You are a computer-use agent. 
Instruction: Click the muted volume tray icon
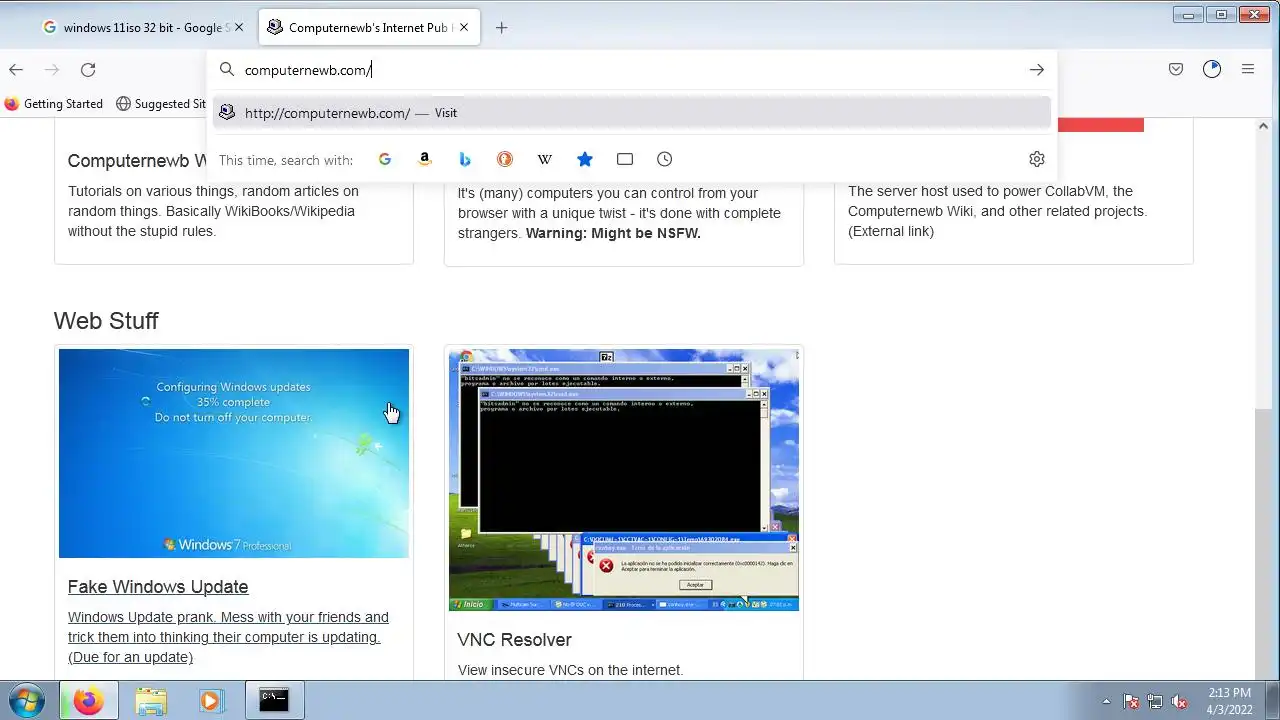click(x=1179, y=701)
